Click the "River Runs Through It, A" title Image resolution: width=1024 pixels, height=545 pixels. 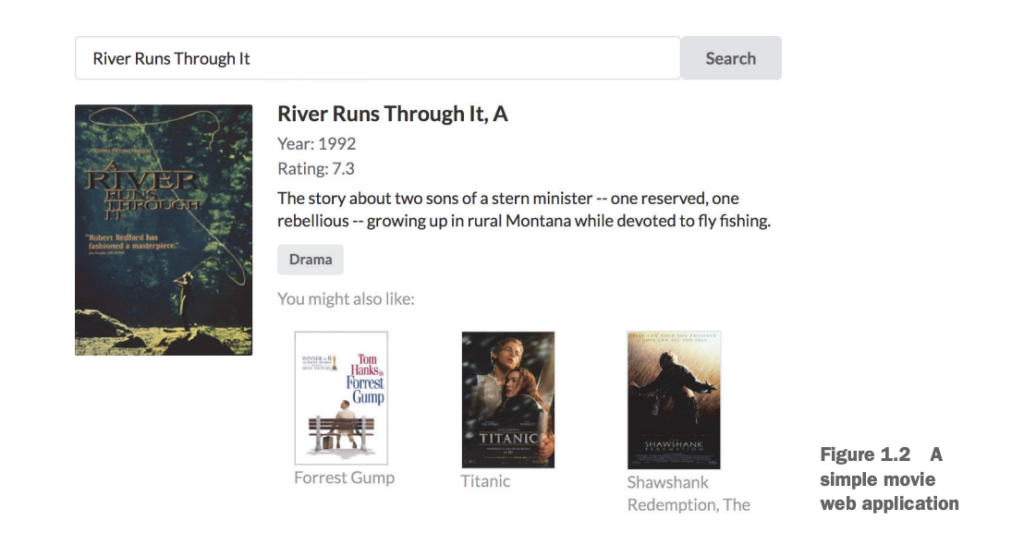(x=392, y=114)
